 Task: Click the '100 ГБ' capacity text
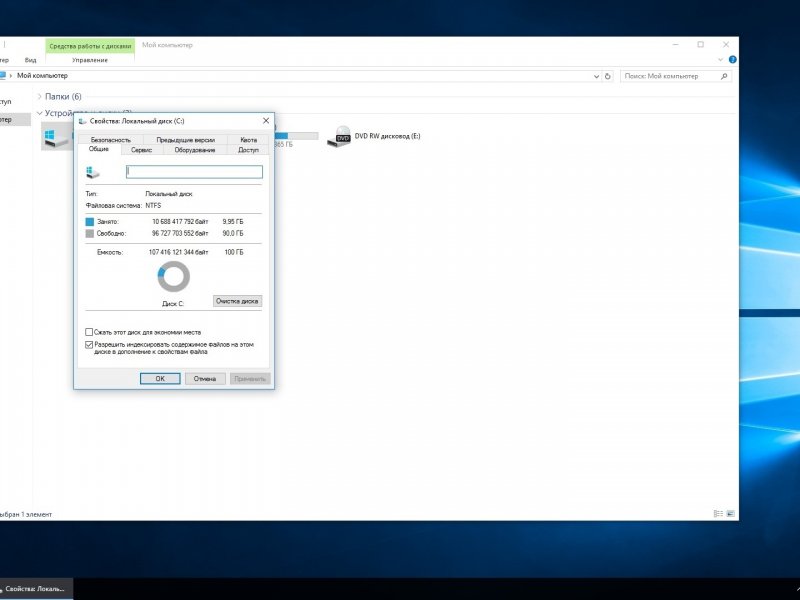pyautogui.click(x=234, y=253)
